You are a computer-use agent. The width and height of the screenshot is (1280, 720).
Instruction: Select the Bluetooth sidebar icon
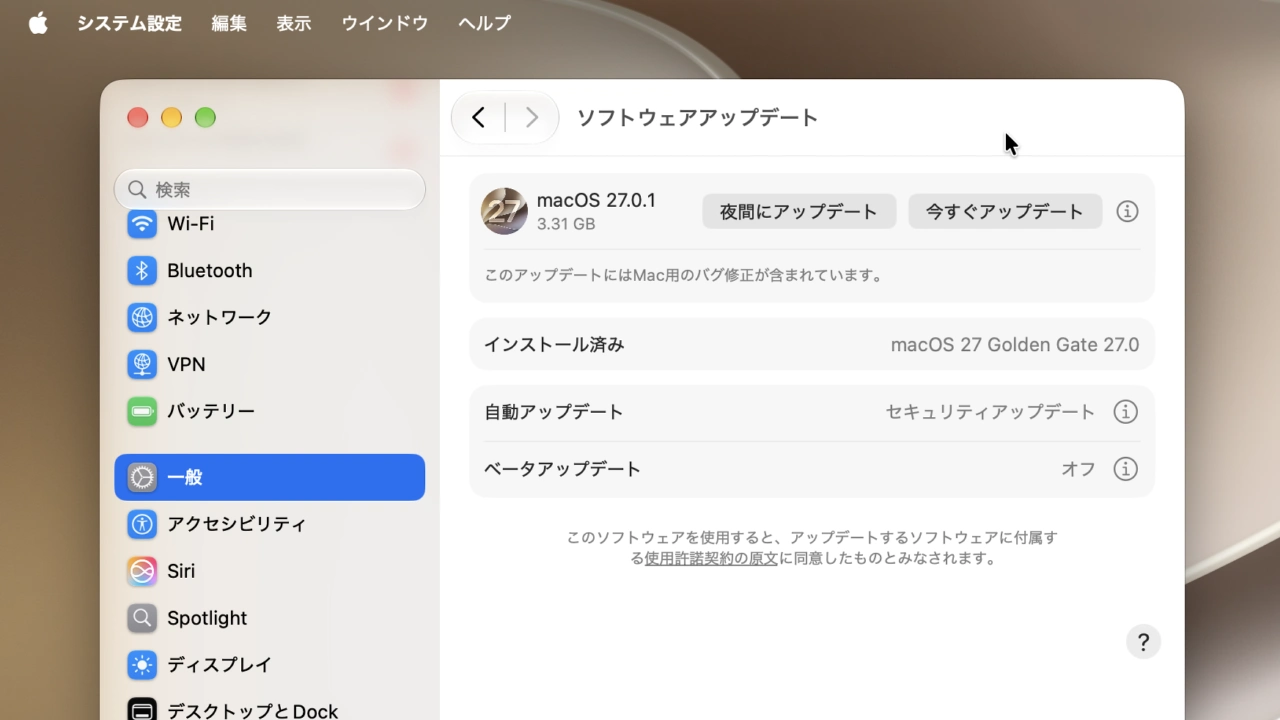coord(142,270)
